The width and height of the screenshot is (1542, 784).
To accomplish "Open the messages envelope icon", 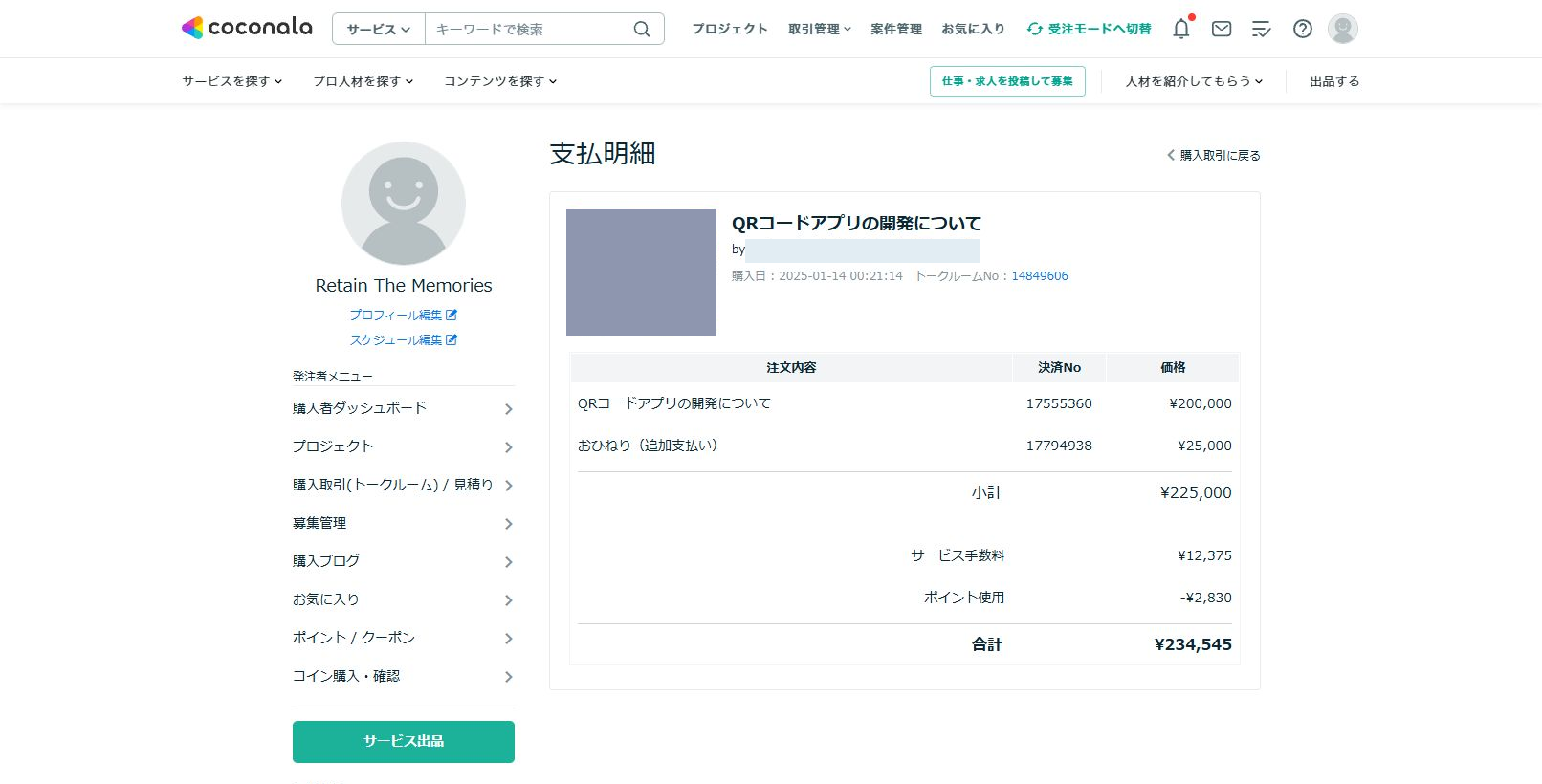I will pos(1222,29).
